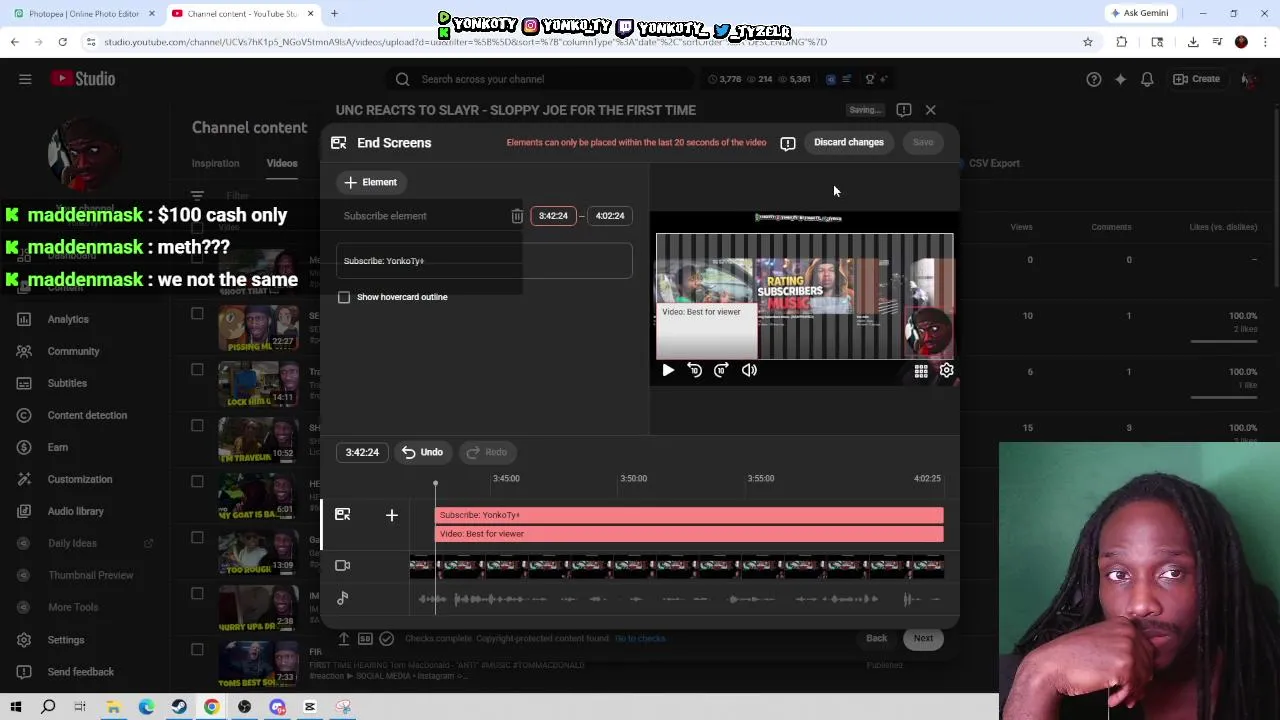Screen dimensions: 1280x720
Task: Open Audio library in sidebar
Action: click(75, 511)
